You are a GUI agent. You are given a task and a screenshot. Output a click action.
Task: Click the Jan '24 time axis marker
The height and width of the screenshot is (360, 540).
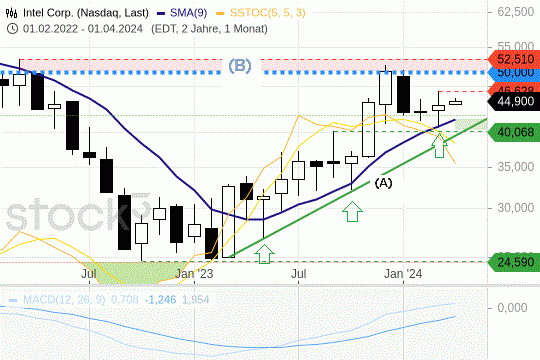click(x=403, y=274)
